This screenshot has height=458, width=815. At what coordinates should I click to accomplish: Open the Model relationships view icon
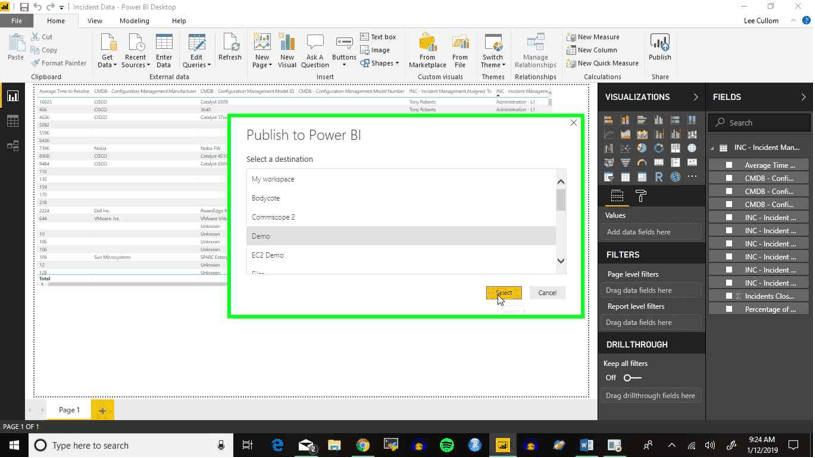tap(12, 146)
